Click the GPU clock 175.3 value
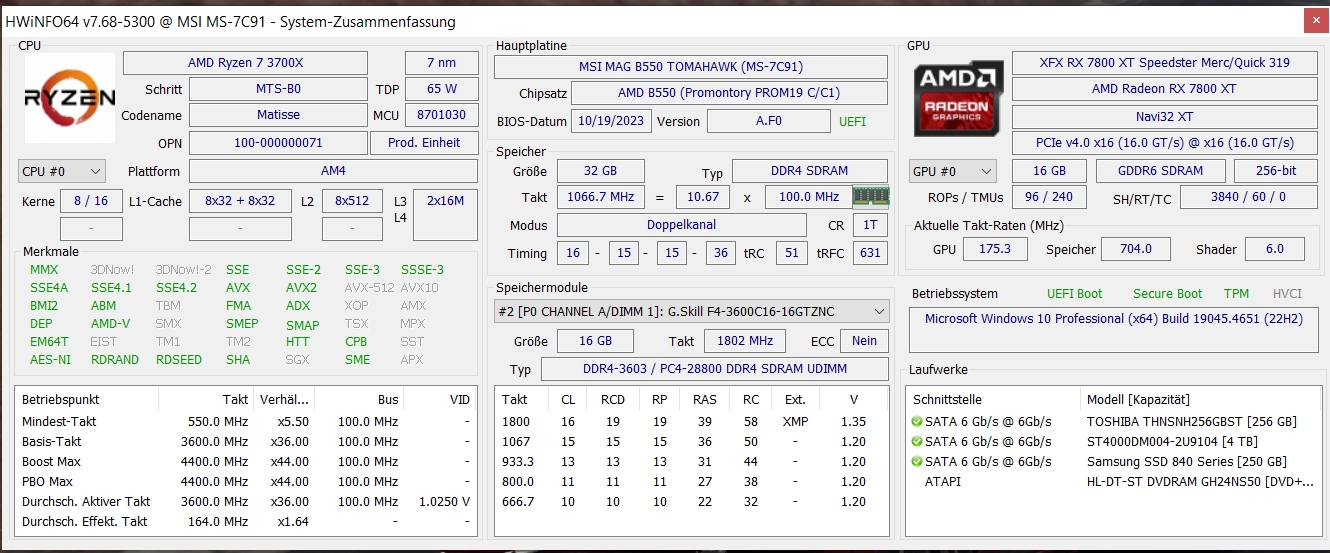 (x=995, y=249)
